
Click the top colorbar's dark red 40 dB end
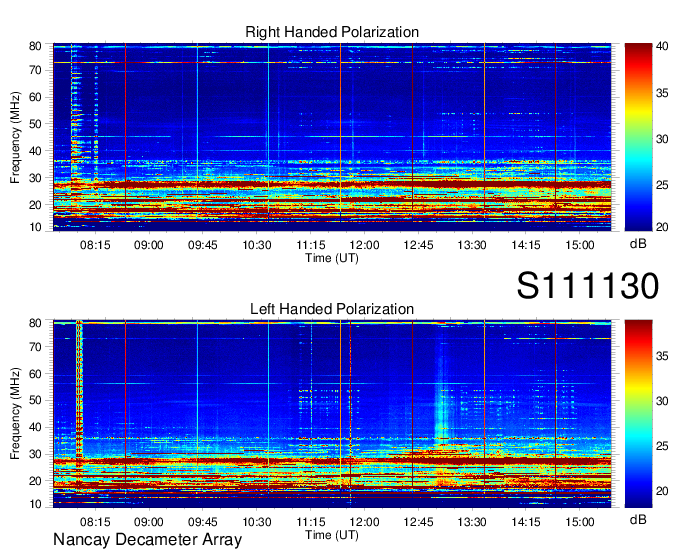638,47
